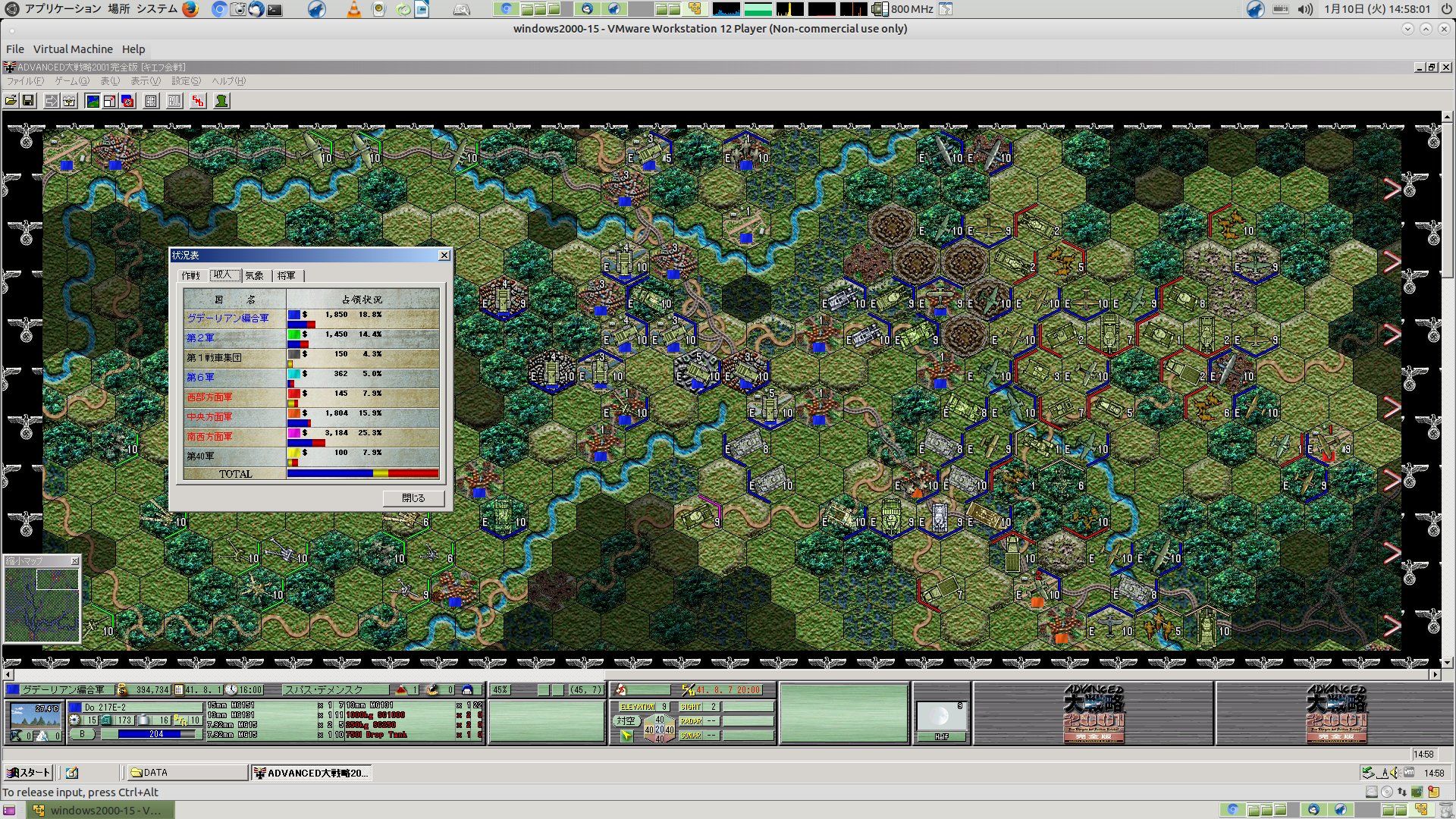Click the blue helmet icon in status bar

(467, 690)
